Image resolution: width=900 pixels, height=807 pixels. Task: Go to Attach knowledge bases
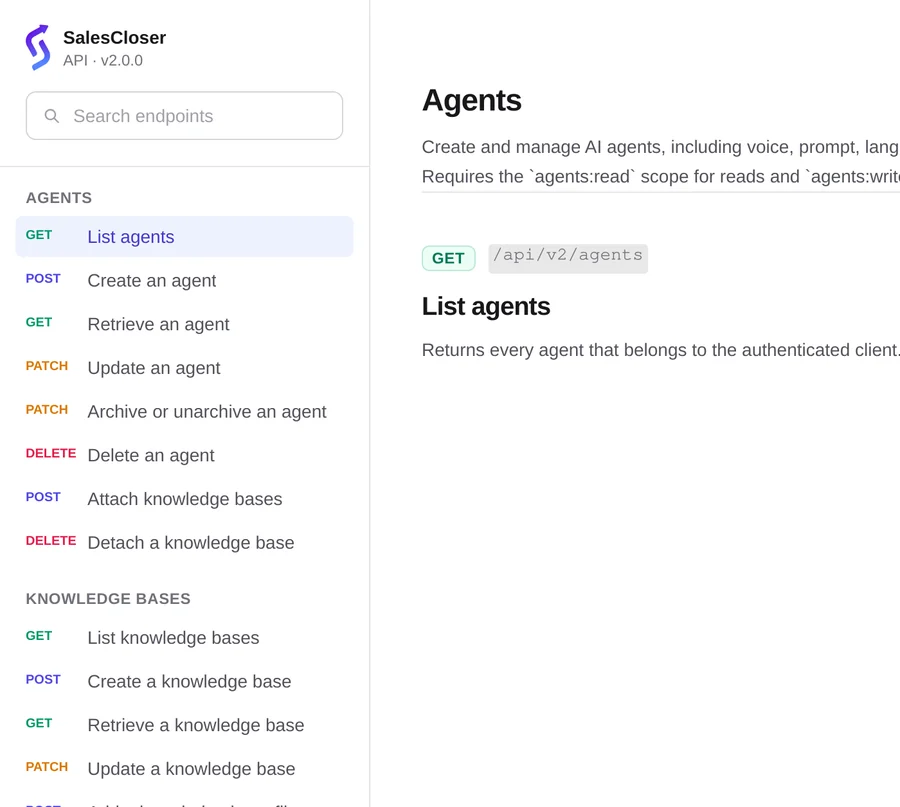(184, 498)
